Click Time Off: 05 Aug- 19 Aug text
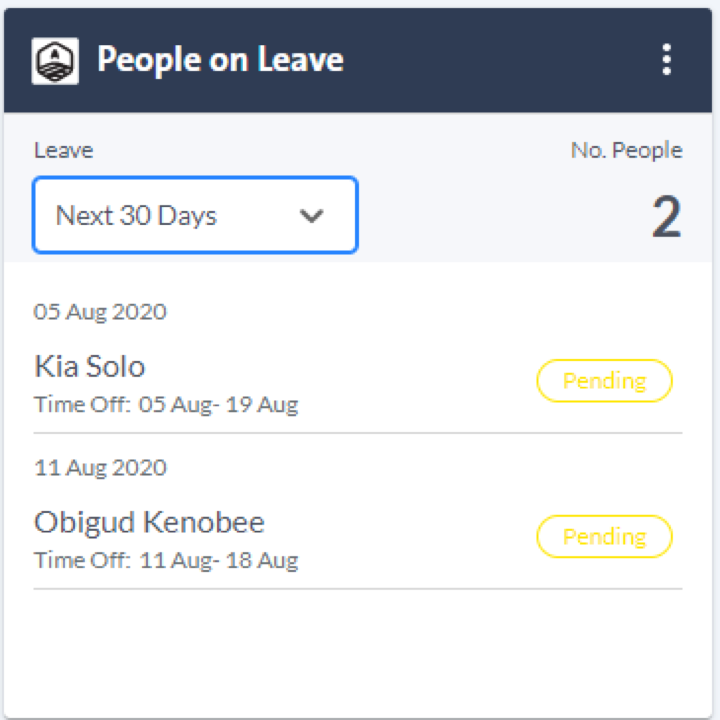This screenshot has height=720, width=720. pyautogui.click(x=166, y=405)
